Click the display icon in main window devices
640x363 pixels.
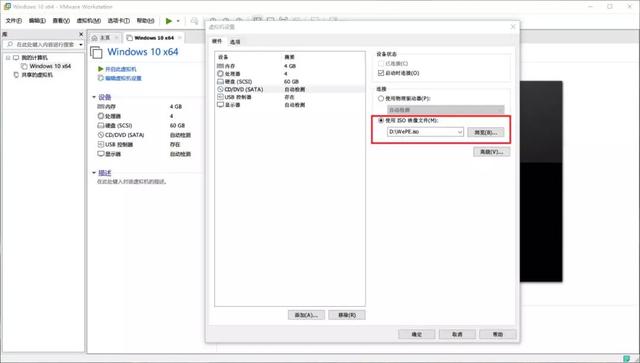point(101,154)
